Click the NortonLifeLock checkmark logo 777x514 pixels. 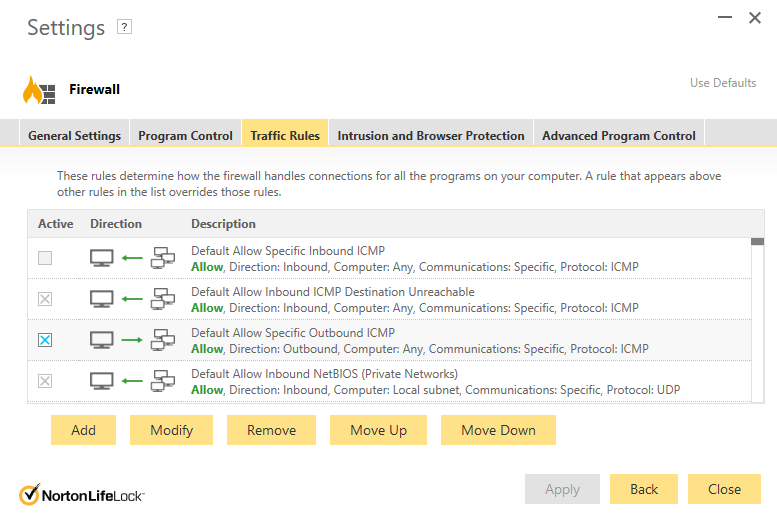point(30,494)
